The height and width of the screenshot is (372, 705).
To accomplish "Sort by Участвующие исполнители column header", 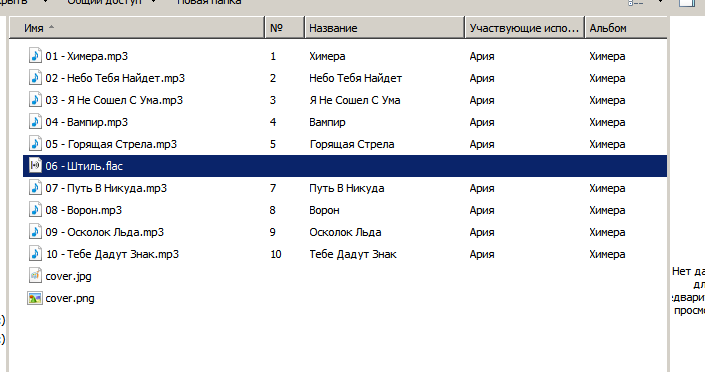I will pos(525,28).
